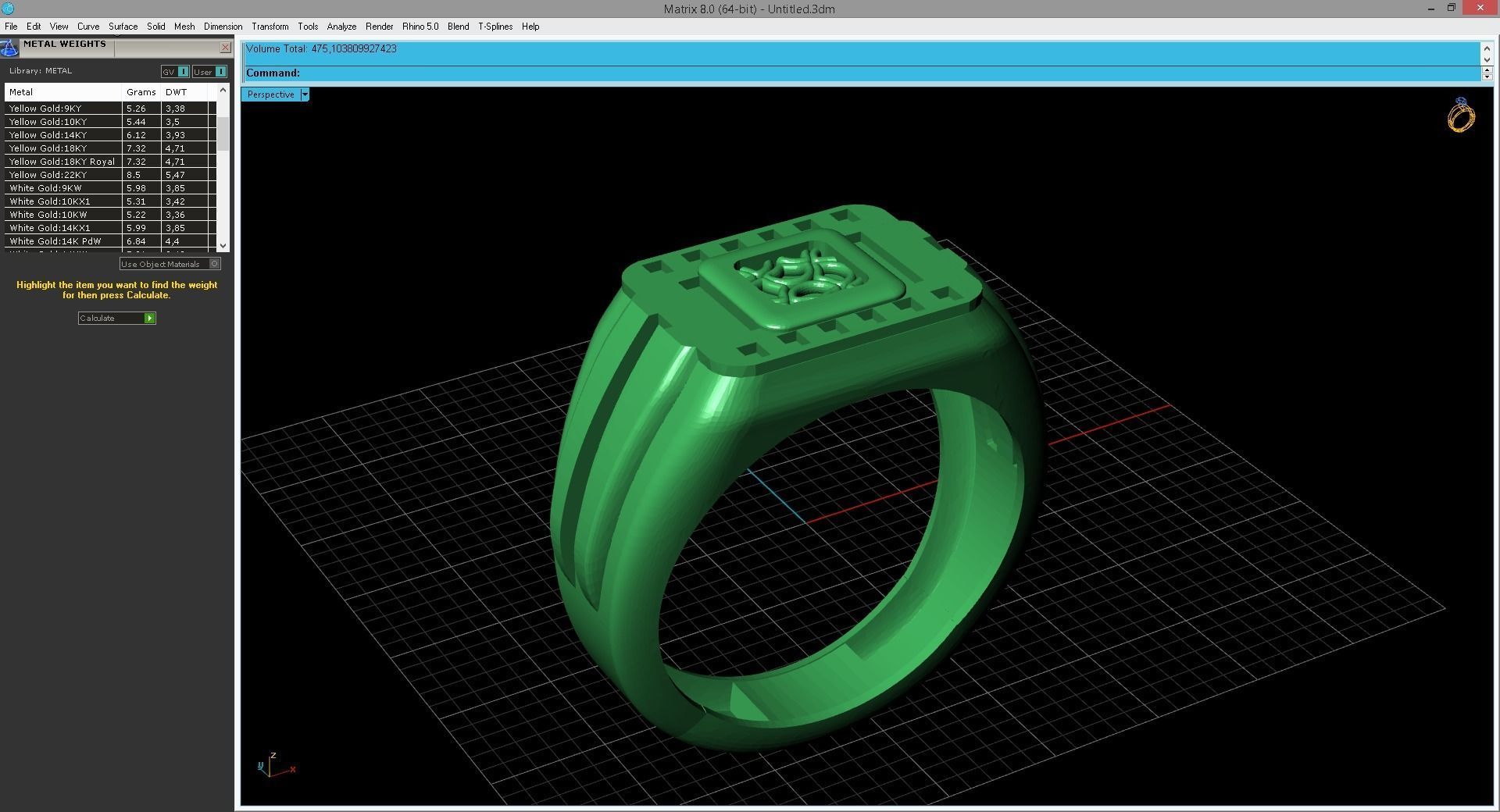Image resolution: width=1500 pixels, height=812 pixels.
Task: Select the Yellow Gold:18KY row
Action: pyautogui.click(x=110, y=148)
